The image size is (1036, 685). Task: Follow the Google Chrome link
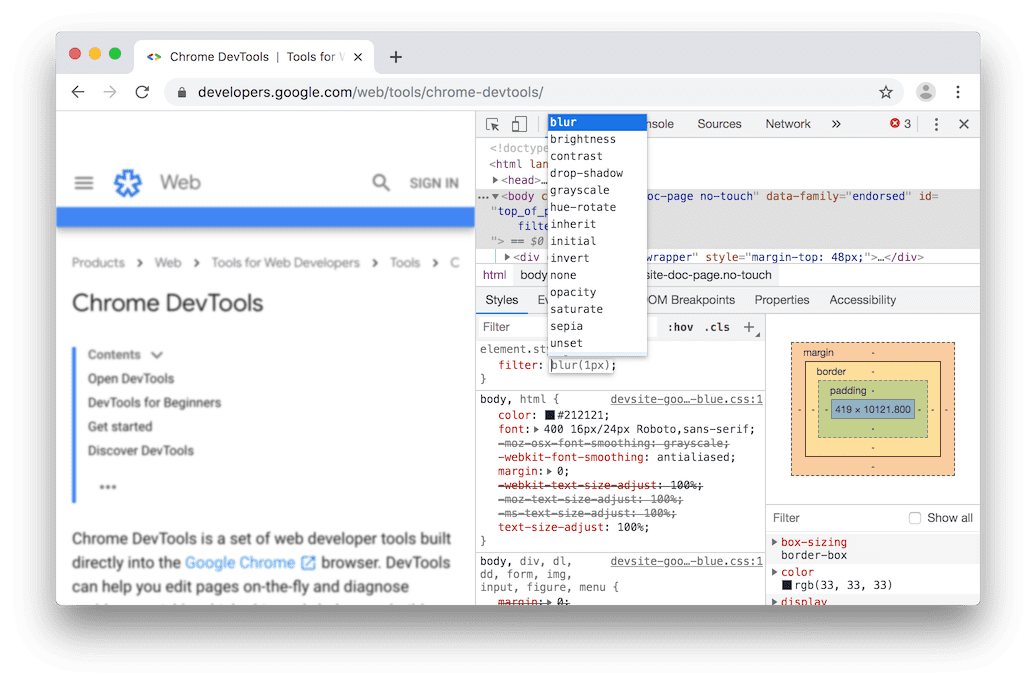(x=240, y=562)
